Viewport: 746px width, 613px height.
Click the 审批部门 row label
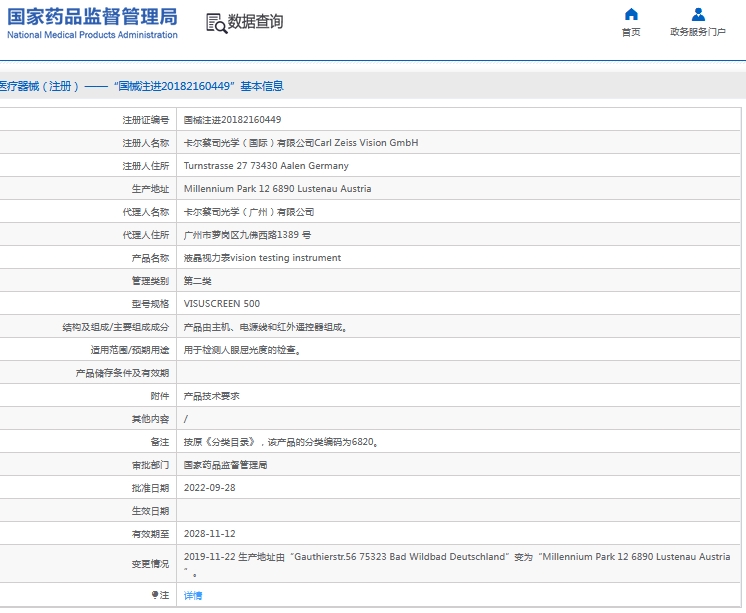point(150,465)
